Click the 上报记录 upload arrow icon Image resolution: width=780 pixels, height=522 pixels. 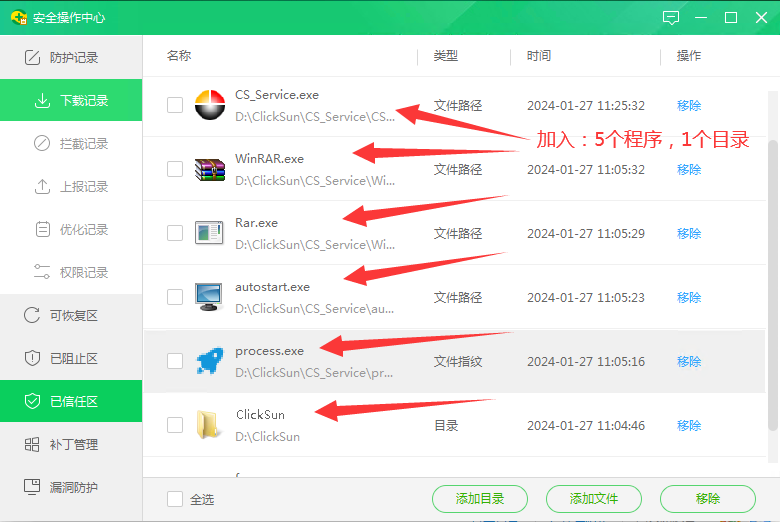tap(42, 187)
